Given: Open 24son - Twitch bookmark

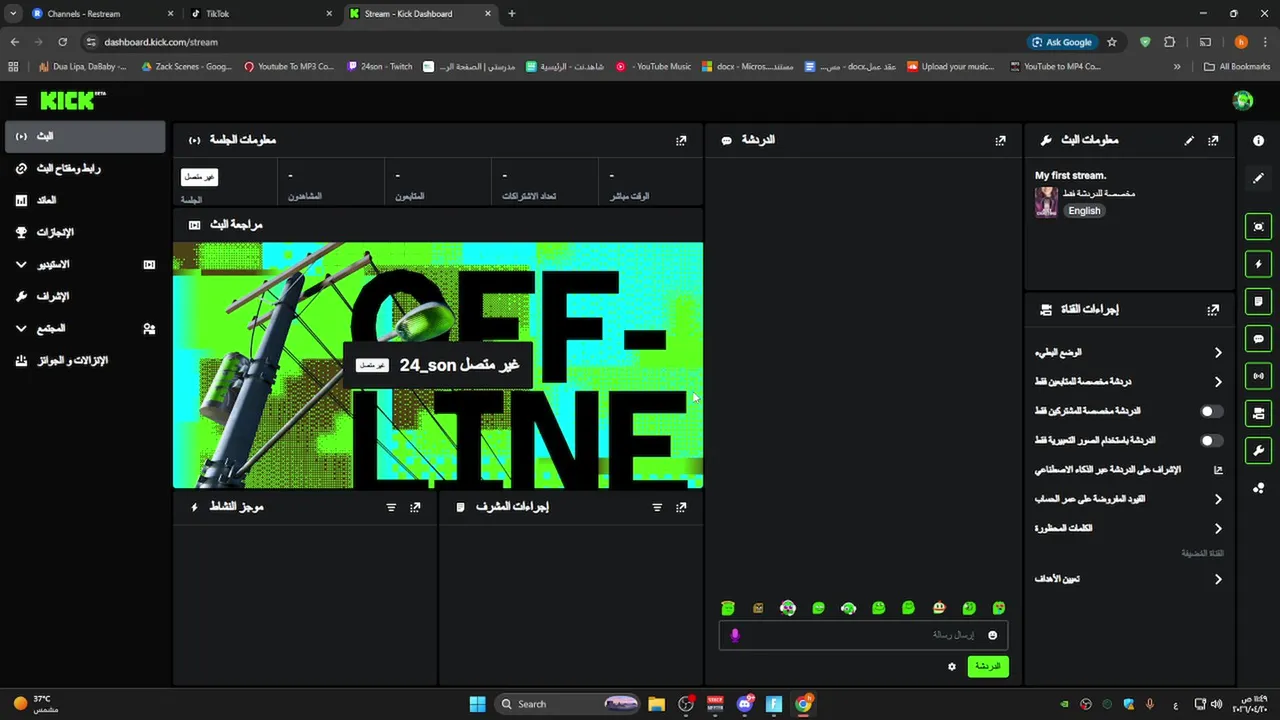Looking at the screenshot, I should click(x=380, y=67).
